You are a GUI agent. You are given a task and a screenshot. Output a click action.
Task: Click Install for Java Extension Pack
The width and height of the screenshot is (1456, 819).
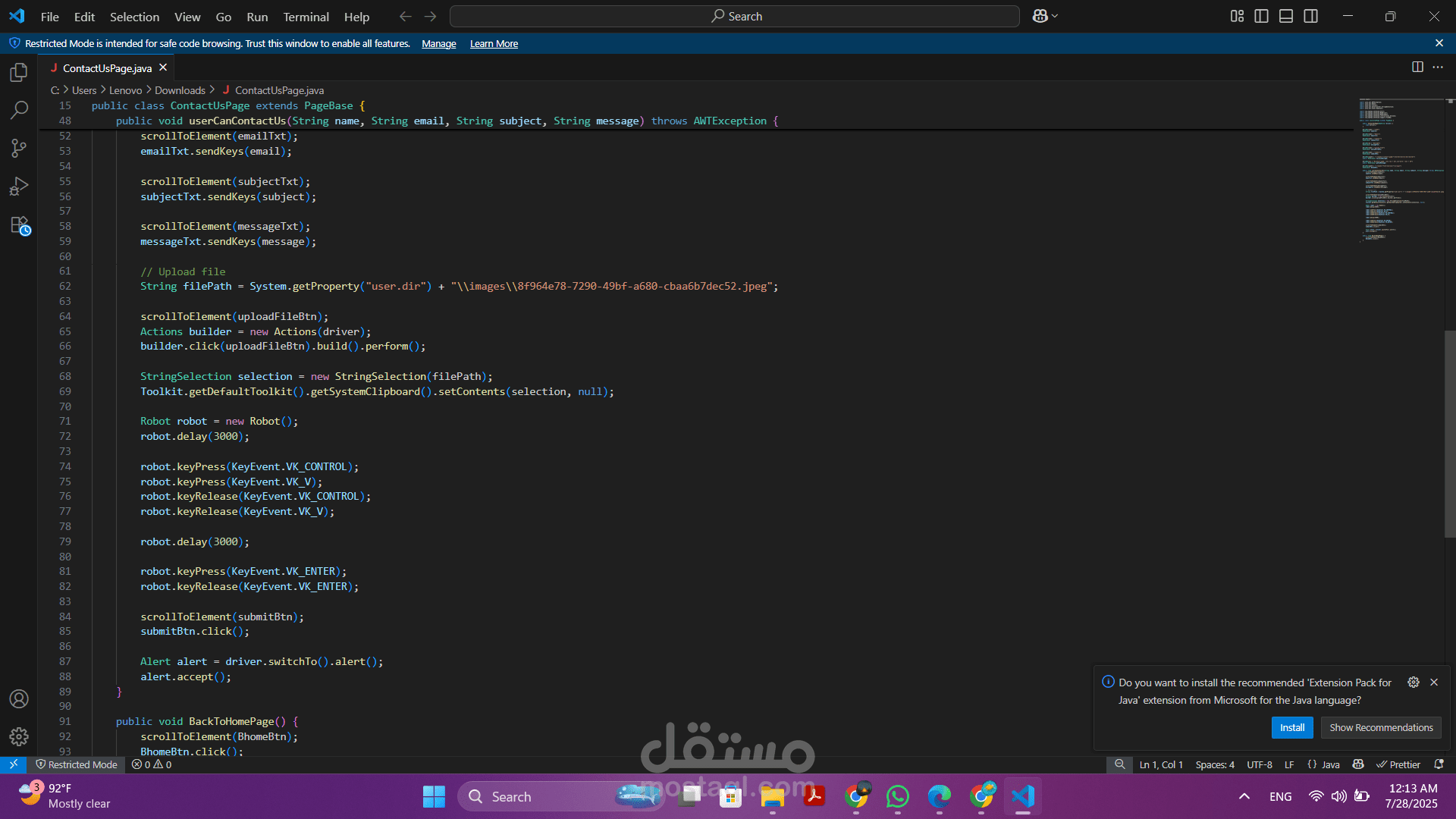coord(1291,728)
